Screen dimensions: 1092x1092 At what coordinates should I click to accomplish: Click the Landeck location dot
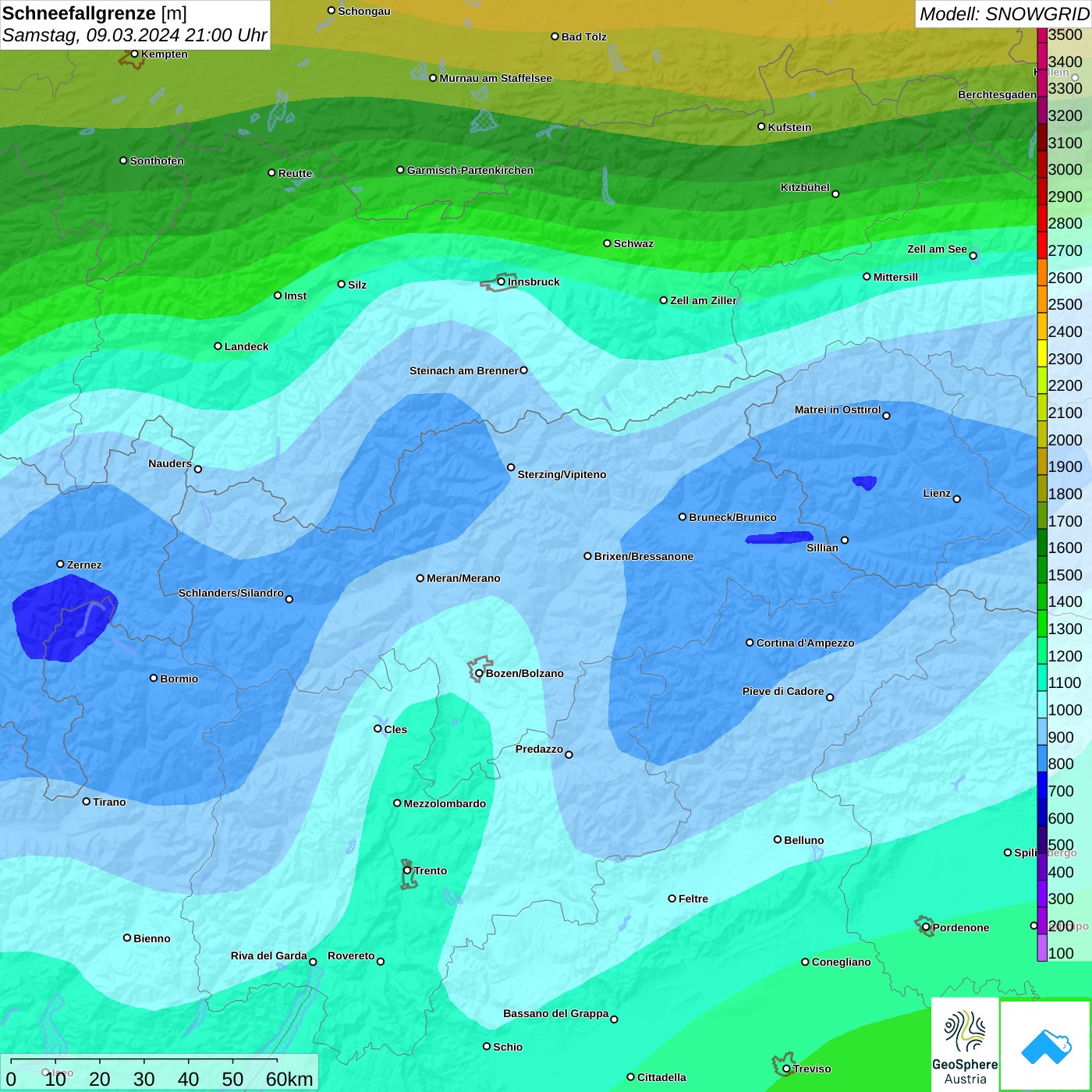click(218, 346)
